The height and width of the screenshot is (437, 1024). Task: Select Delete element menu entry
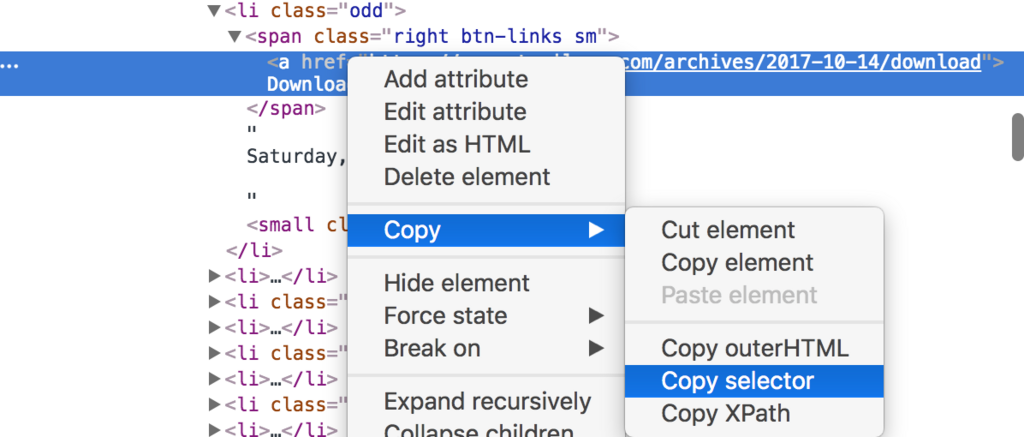coord(486,176)
